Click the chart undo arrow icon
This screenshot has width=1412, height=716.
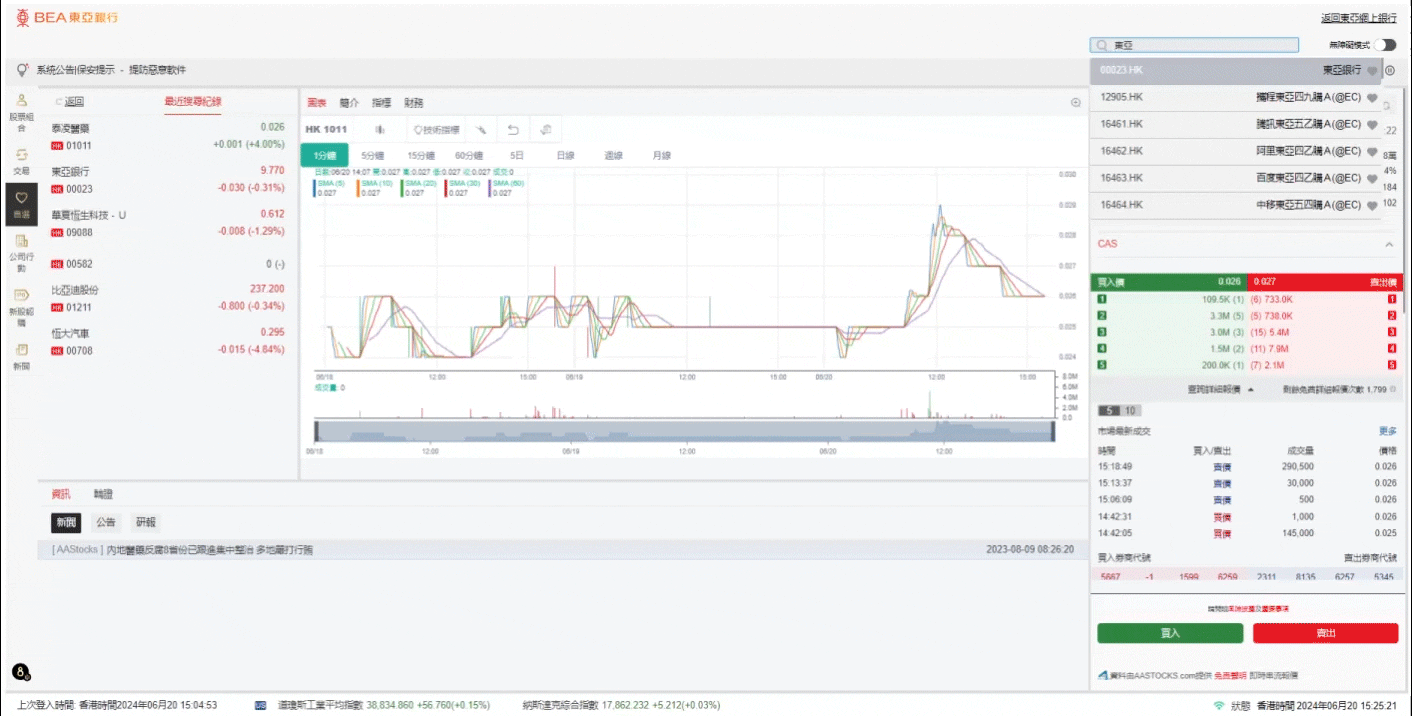[513, 129]
